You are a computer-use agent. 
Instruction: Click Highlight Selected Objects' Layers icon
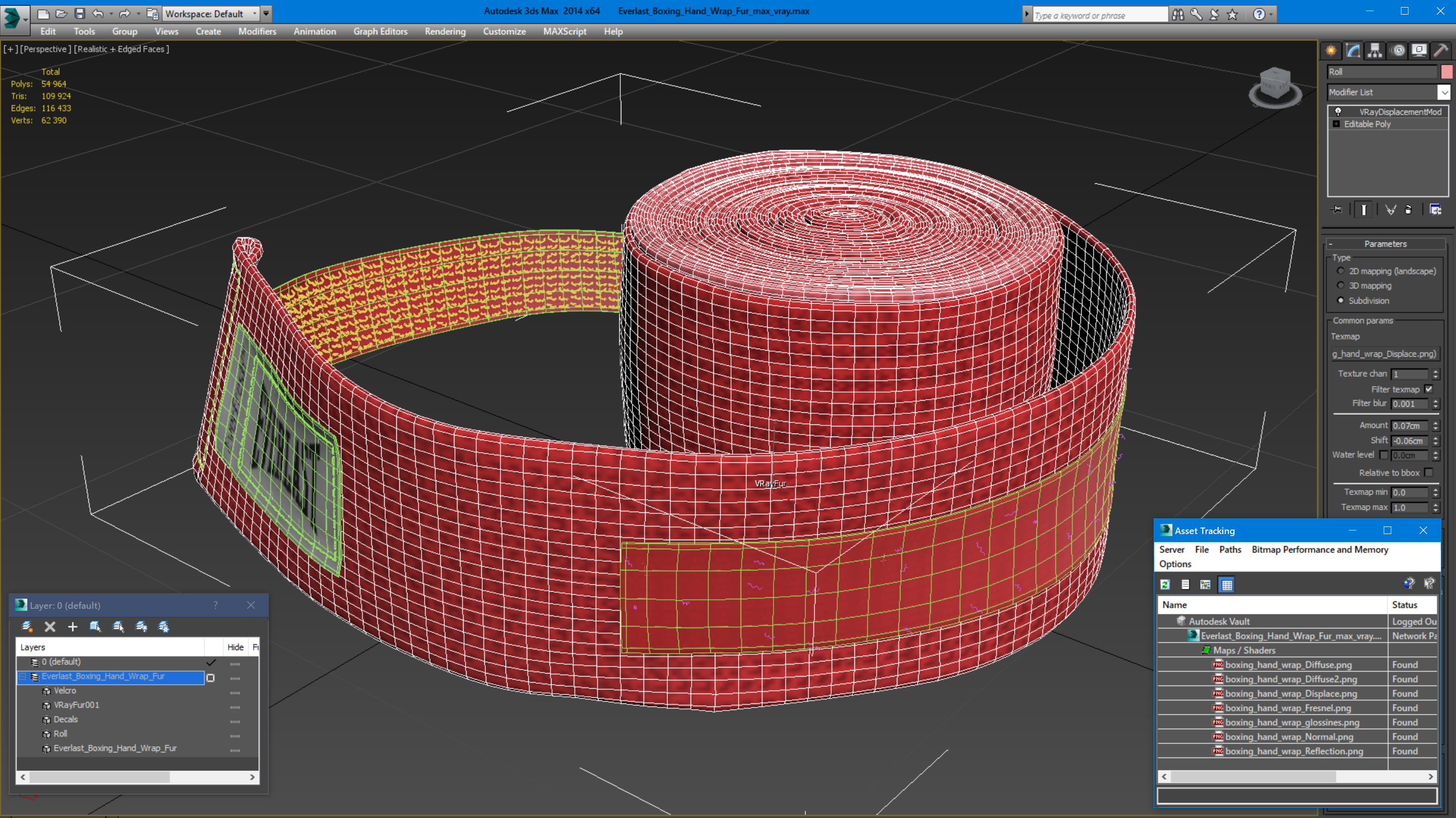(x=118, y=626)
